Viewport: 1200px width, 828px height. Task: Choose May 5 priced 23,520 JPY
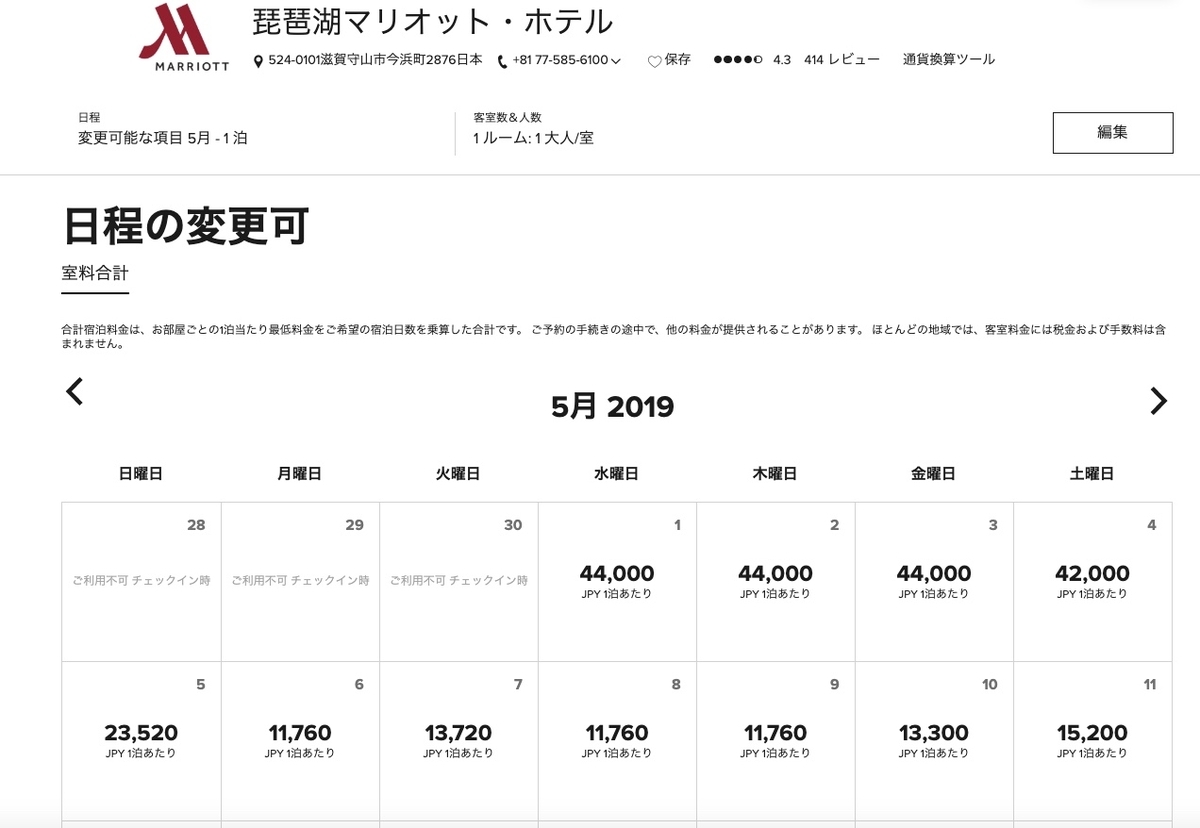pyautogui.click(x=141, y=740)
